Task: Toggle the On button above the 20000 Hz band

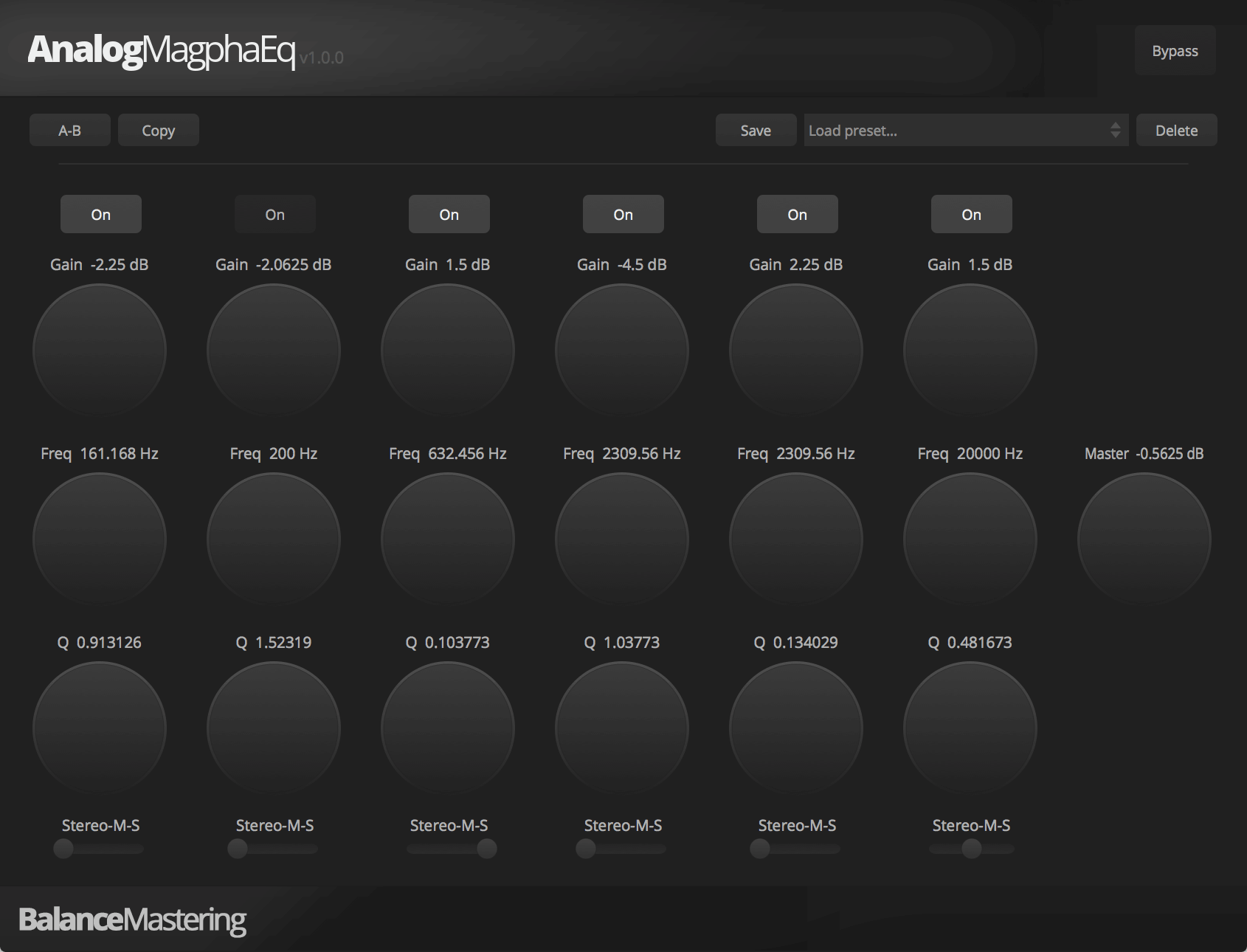Action: [x=972, y=214]
